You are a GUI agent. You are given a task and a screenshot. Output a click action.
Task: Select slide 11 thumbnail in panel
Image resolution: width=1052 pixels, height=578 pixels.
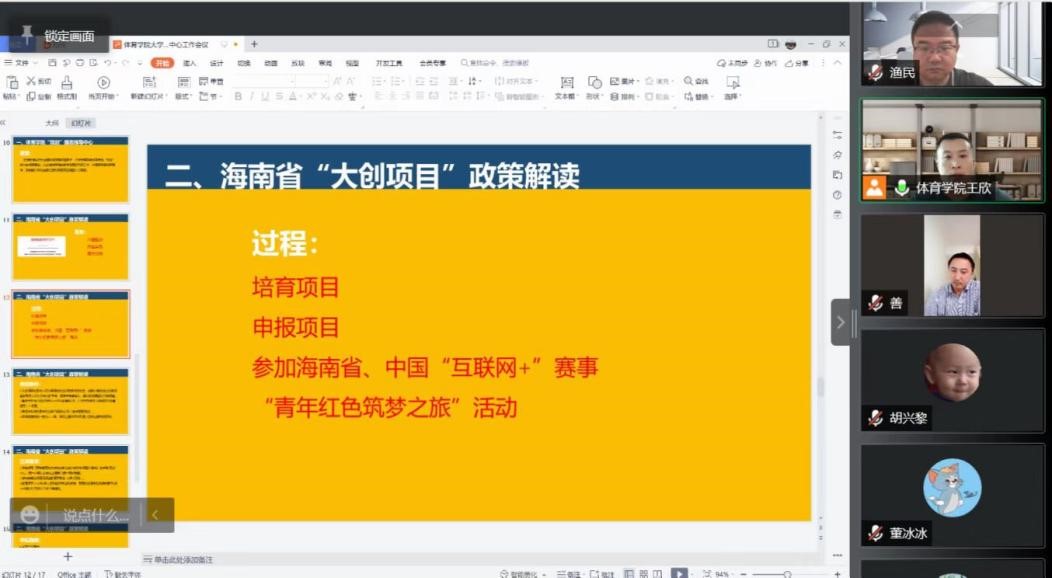(70, 248)
